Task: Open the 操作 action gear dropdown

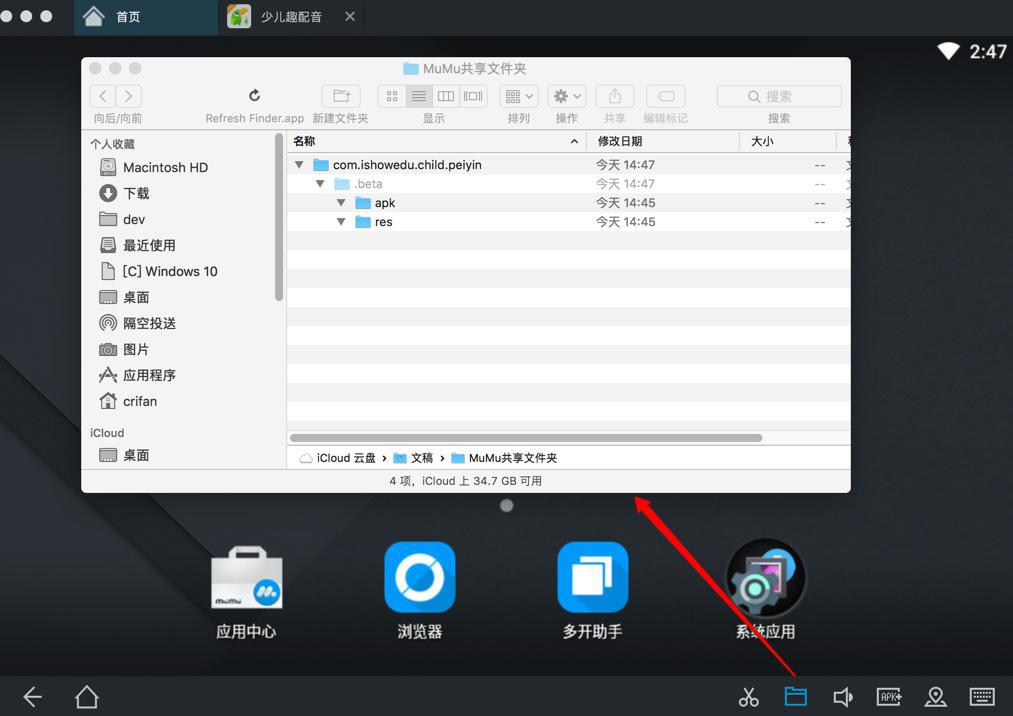Action: pos(567,96)
